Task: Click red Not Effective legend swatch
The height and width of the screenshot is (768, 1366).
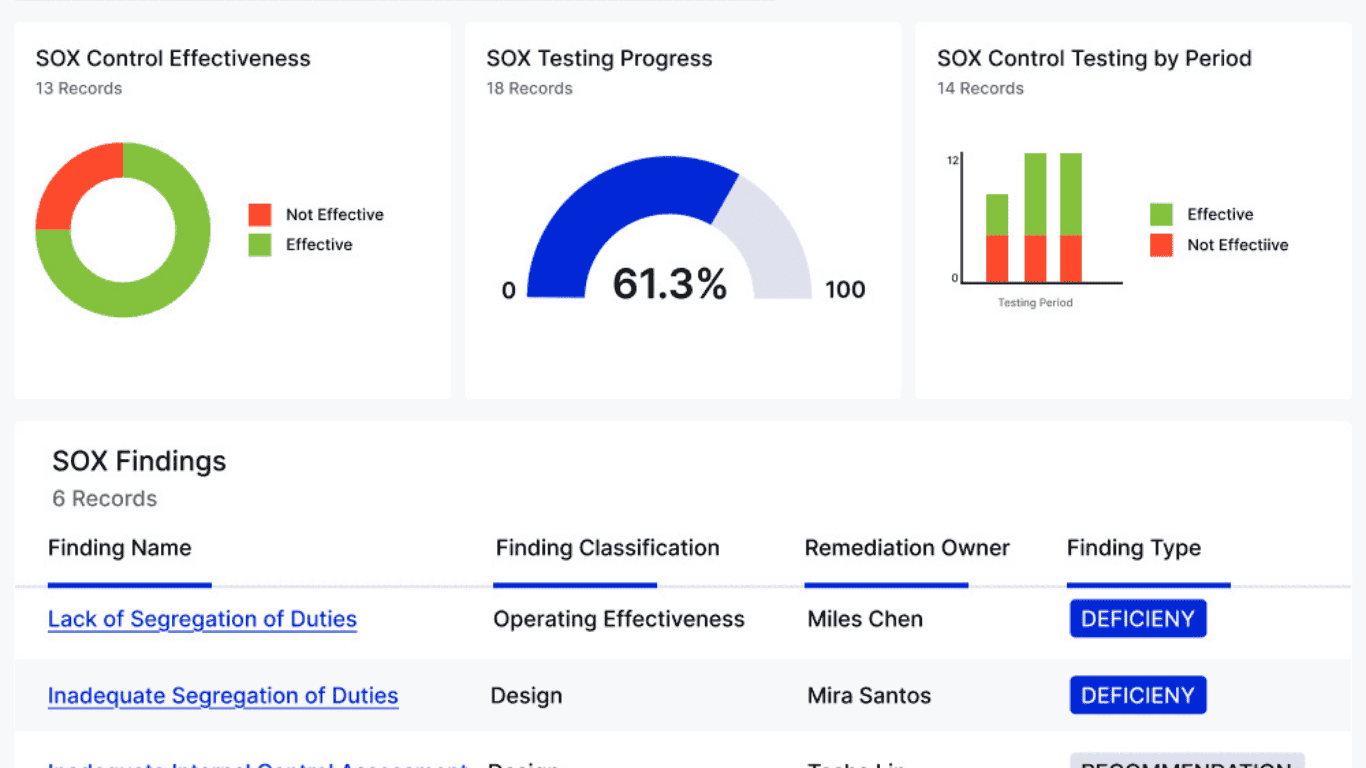Action: pyautogui.click(x=260, y=215)
